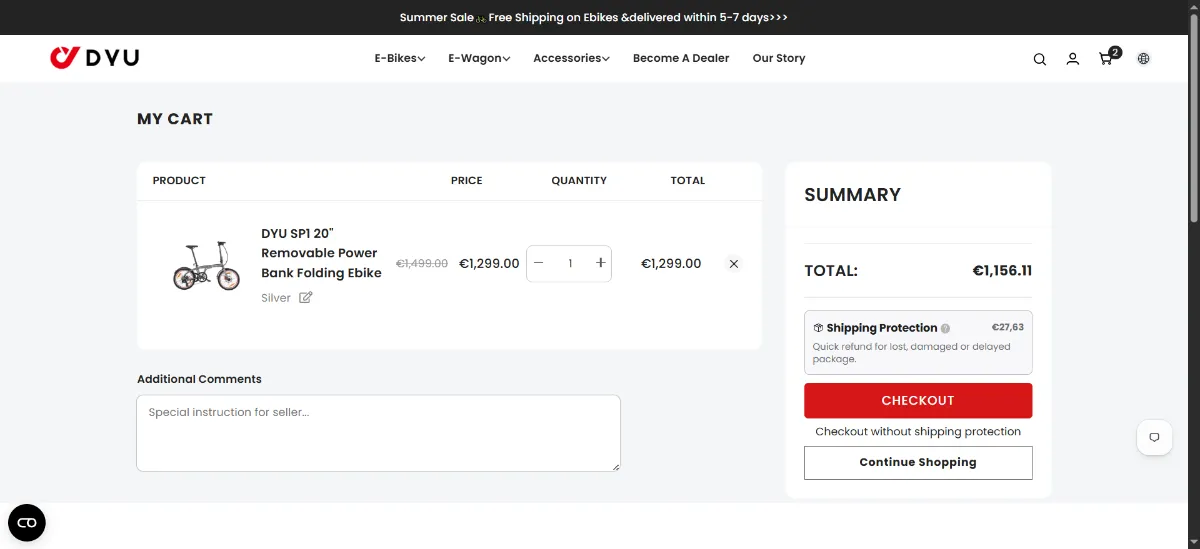The image size is (1200, 549).
Task: Open the accessibility widget at bottom left
Action: pos(27,522)
